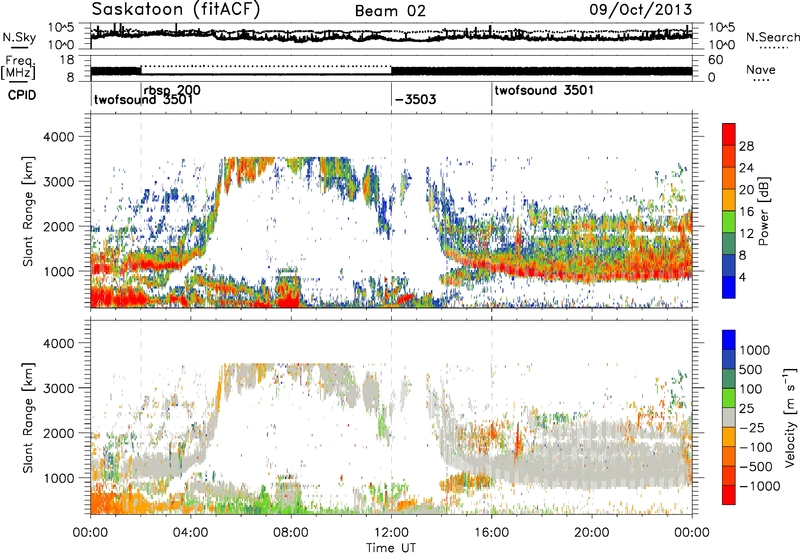800x554 pixels.
Task: Click the 'Beam 02' label
Action: [390, 11]
